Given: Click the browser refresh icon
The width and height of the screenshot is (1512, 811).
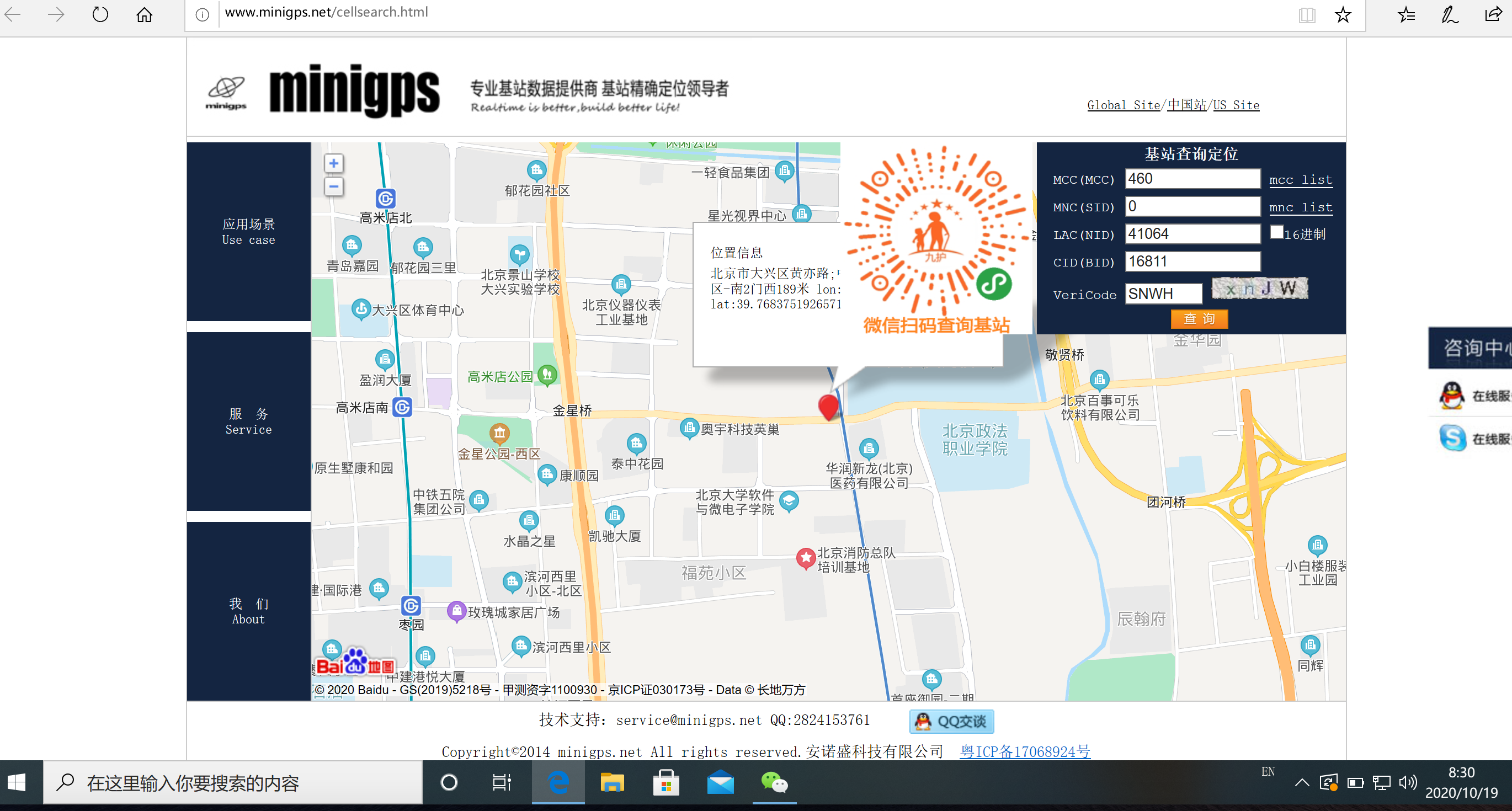Looking at the screenshot, I should 100,14.
